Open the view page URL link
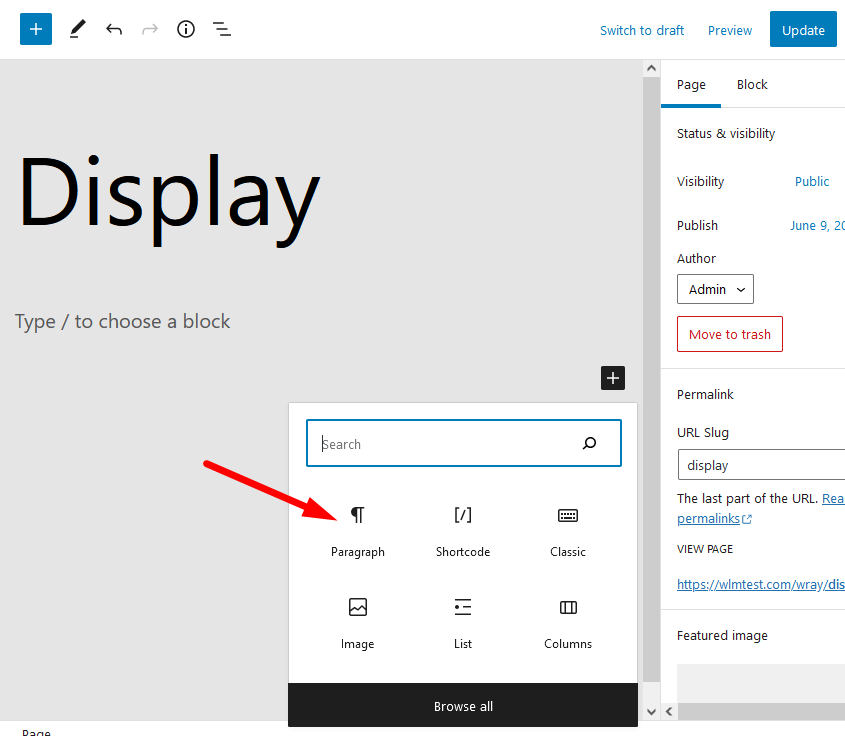 coord(761,585)
